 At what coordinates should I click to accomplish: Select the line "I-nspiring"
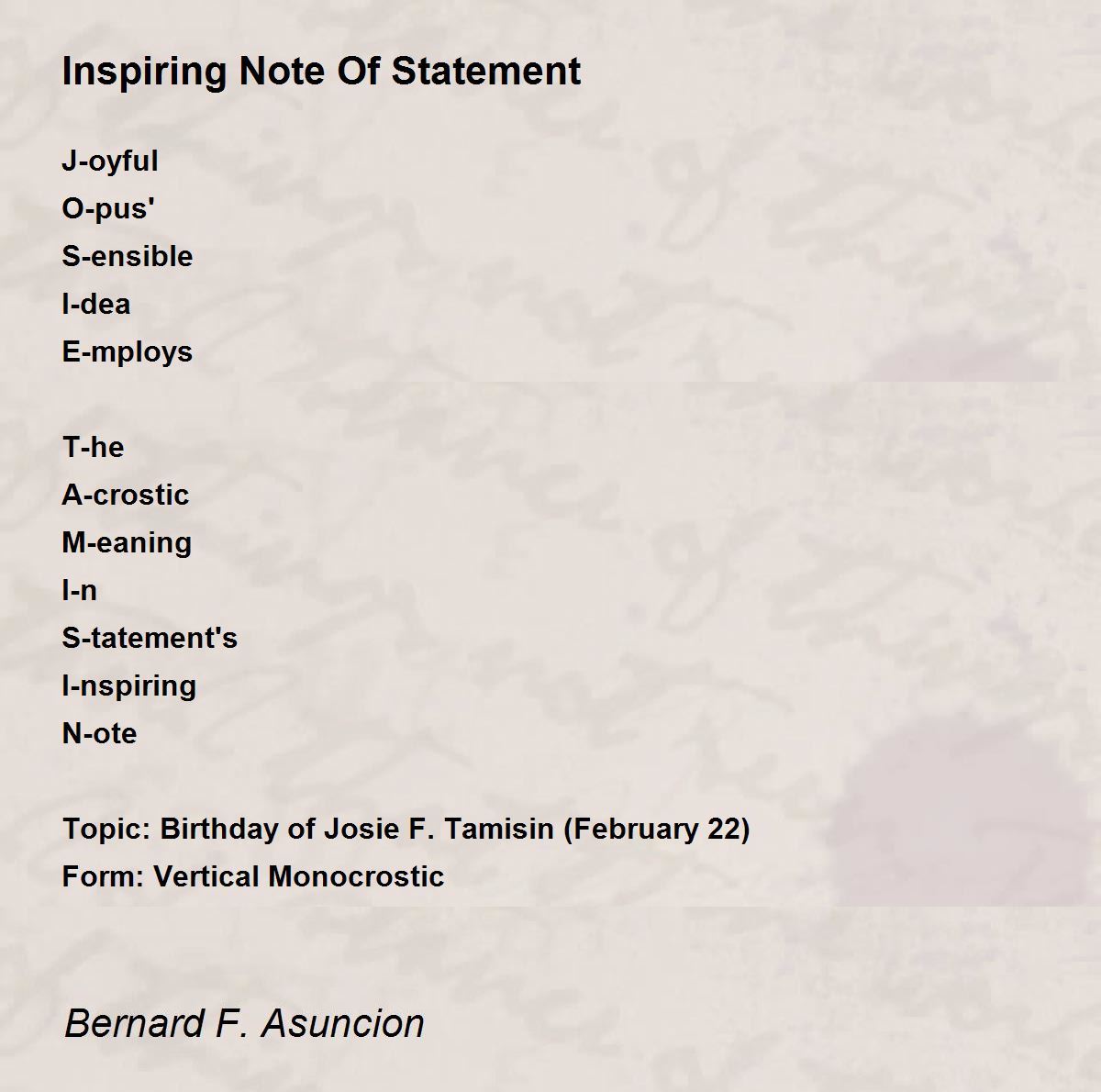(129, 686)
